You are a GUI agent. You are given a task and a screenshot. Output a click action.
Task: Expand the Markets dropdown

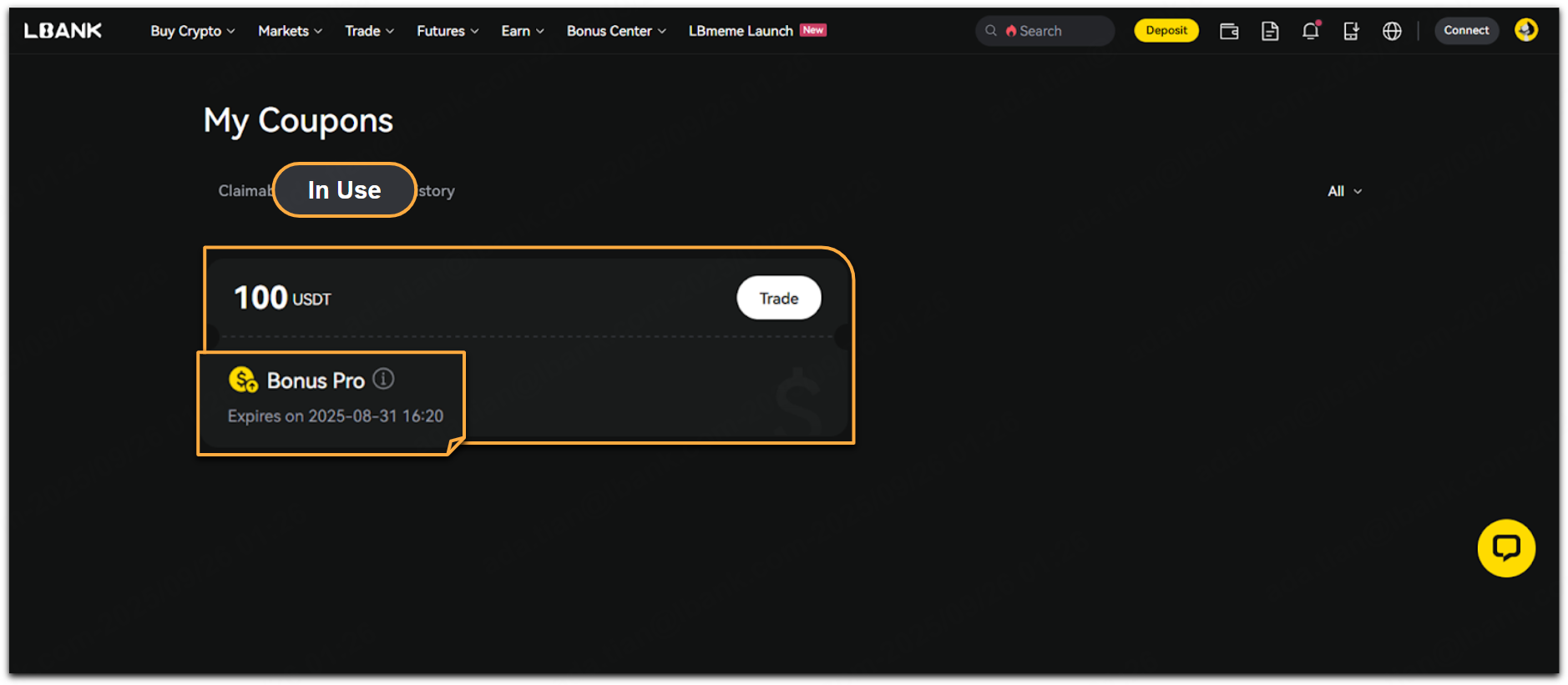[x=289, y=31]
